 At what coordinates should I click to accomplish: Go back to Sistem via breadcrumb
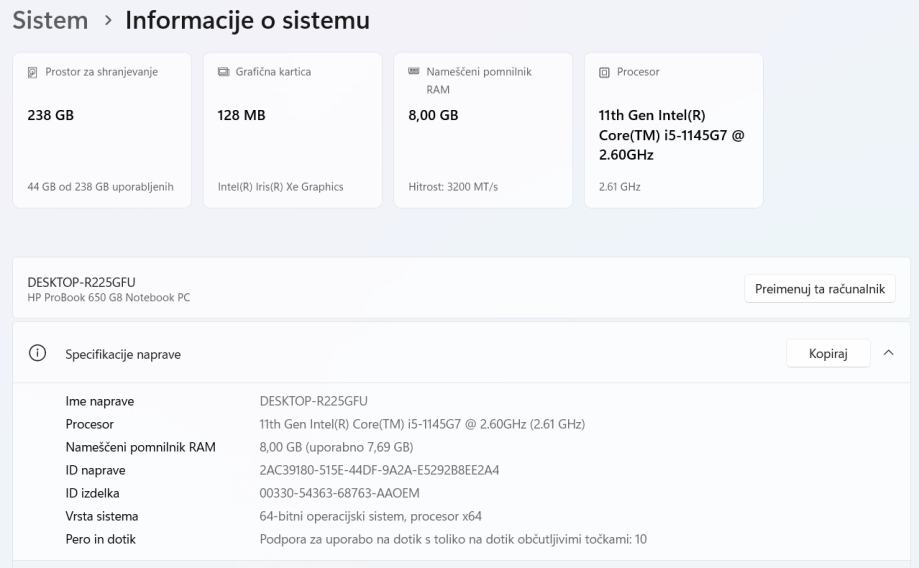click(50, 20)
